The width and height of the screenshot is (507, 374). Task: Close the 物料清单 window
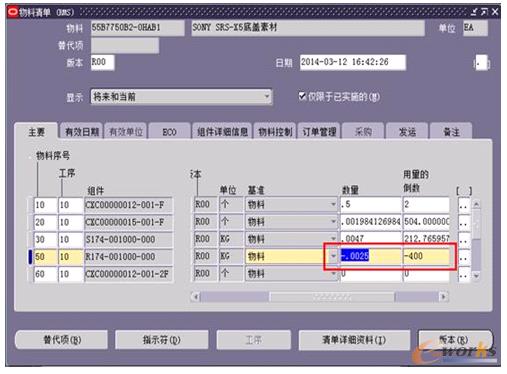pos(495,12)
